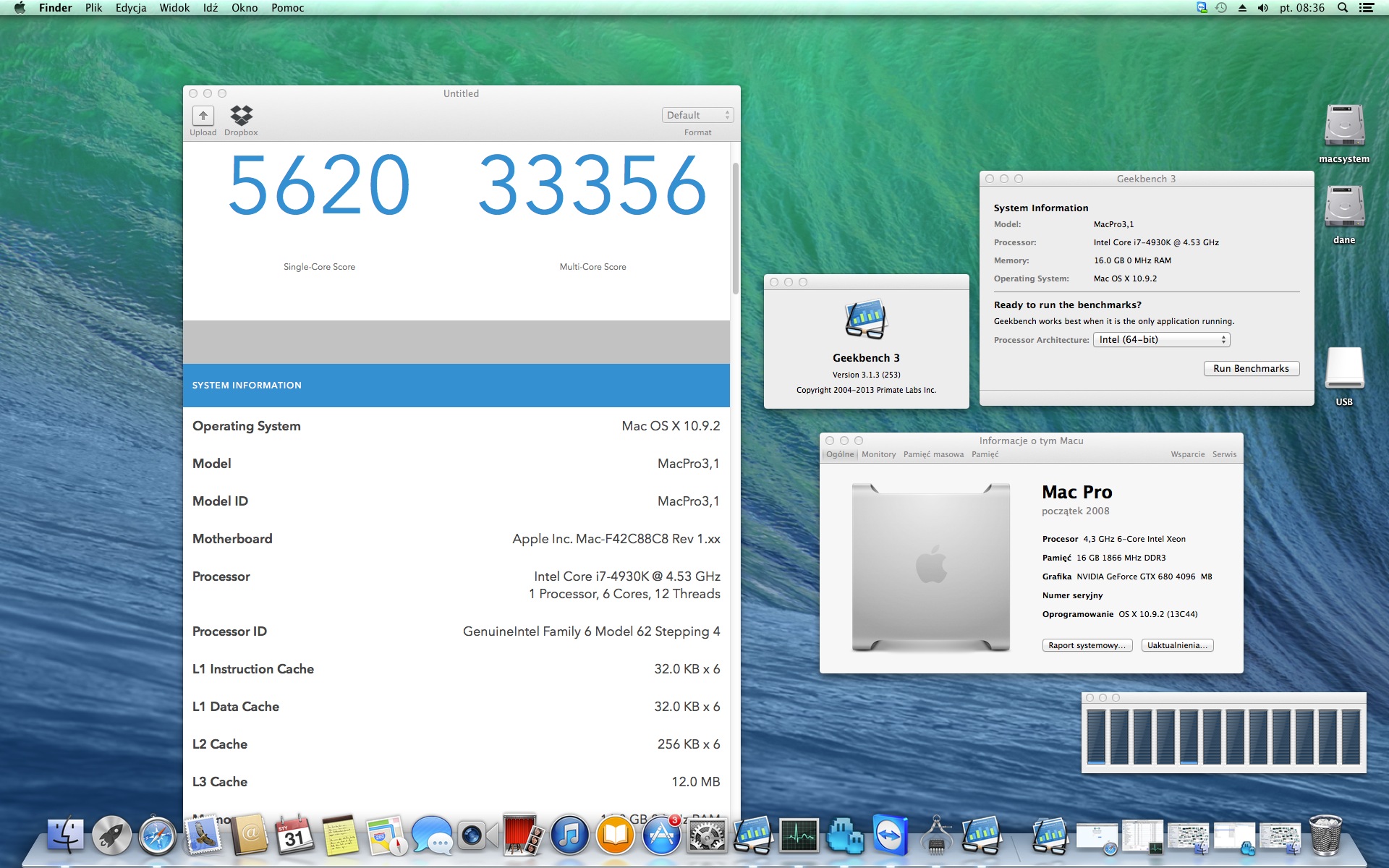The height and width of the screenshot is (868, 1389).
Task: Open the Serwis tab
Action: 1224,454
